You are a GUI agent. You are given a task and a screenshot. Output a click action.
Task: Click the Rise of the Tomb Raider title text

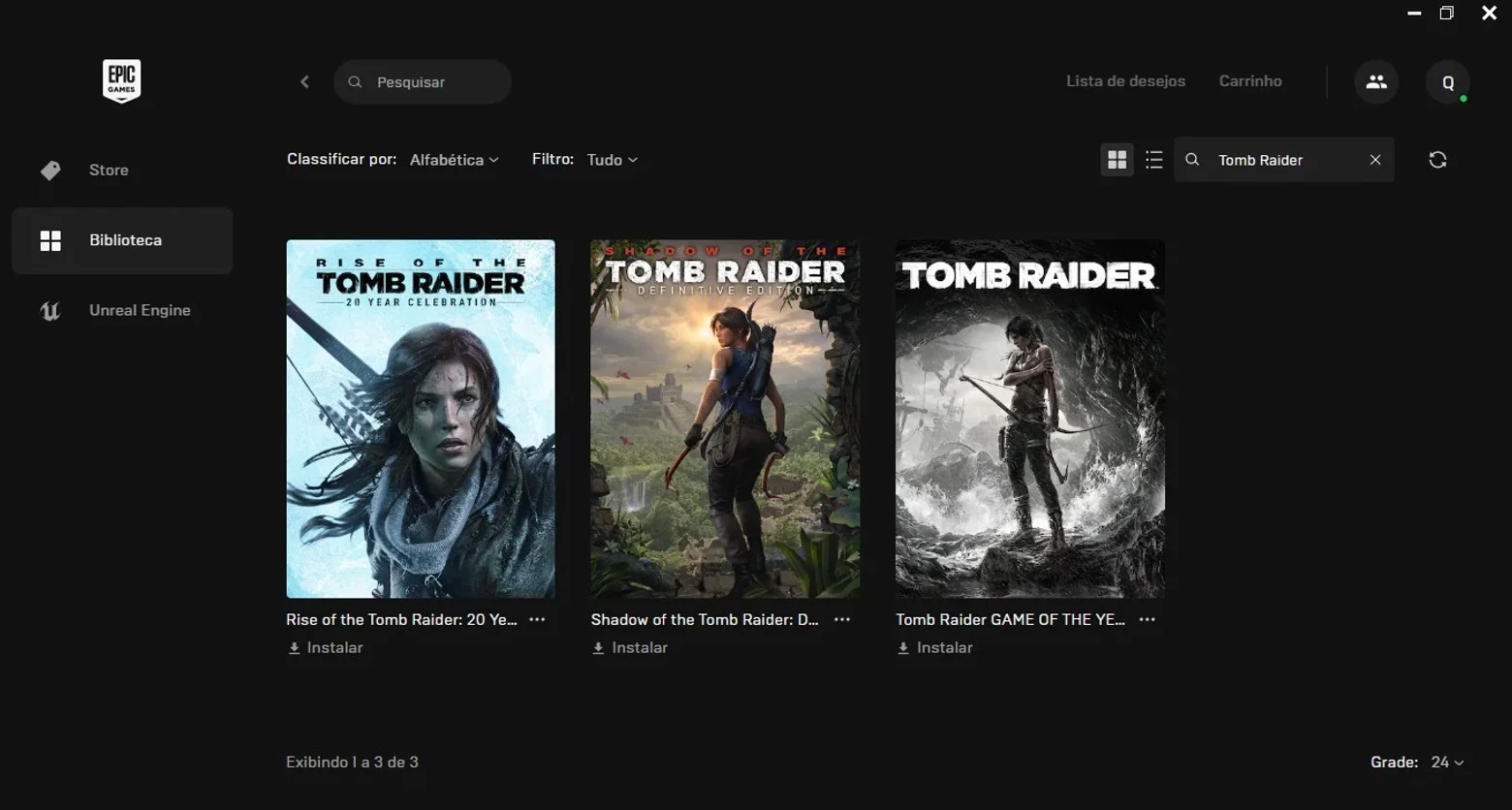tap(401, 619)
